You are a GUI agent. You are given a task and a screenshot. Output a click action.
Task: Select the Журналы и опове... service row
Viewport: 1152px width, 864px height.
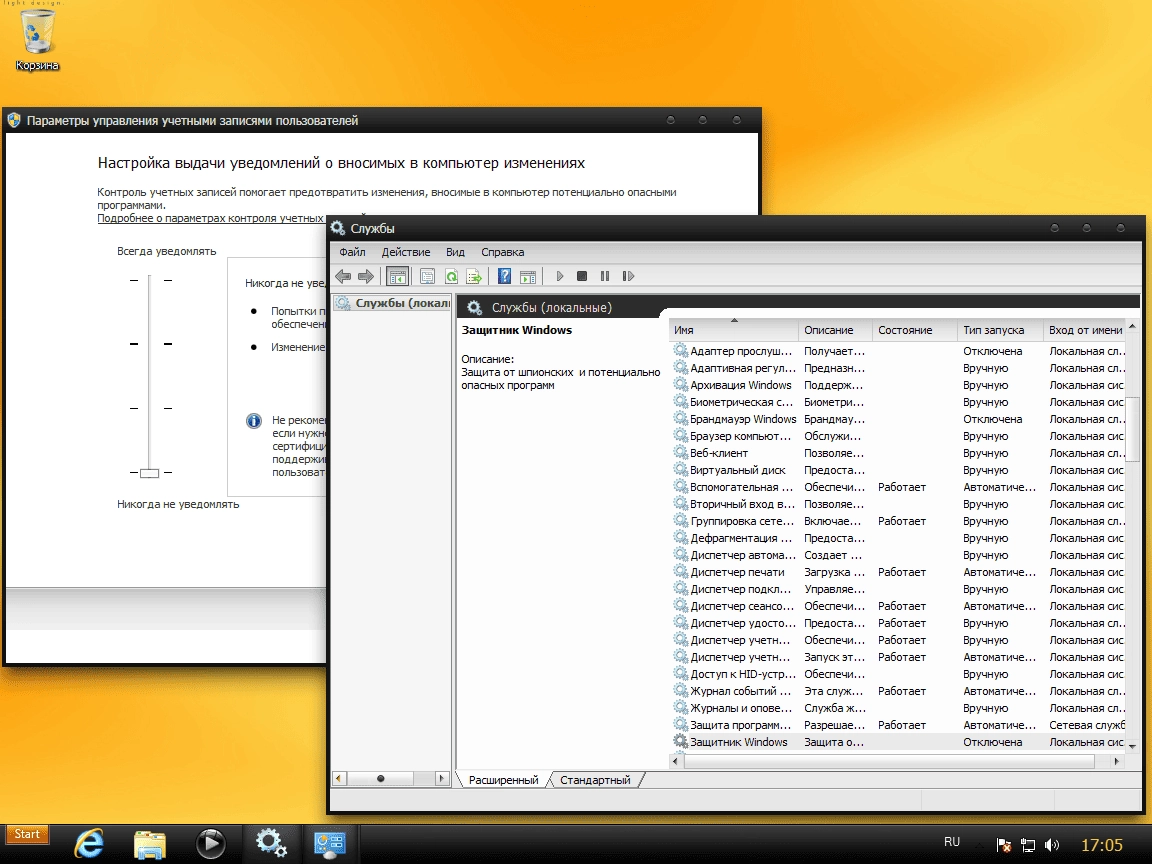click(899, 708)
